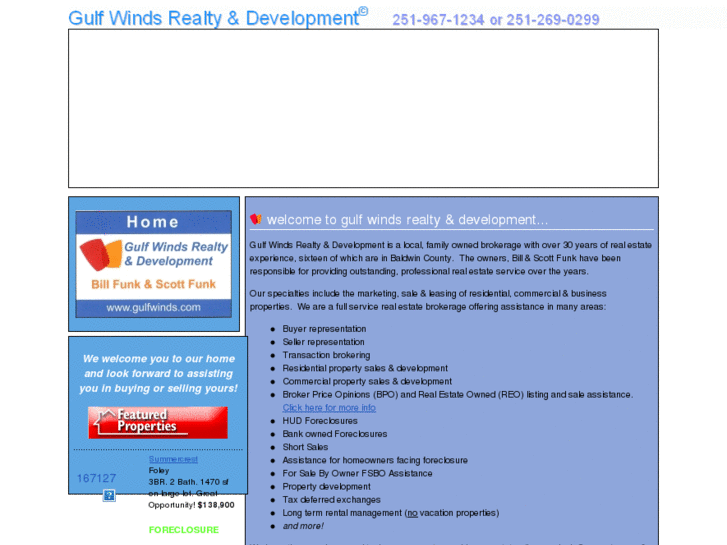
Task: Click the Featured Properties red button
Action: [158, 422]
